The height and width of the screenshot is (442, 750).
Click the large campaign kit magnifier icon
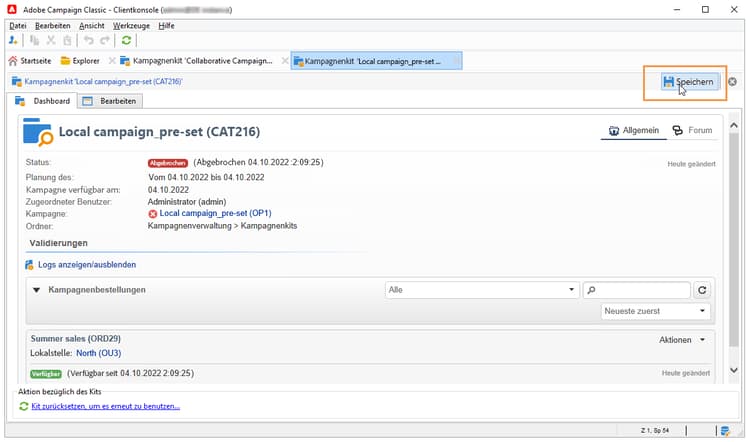click(37, 132)
